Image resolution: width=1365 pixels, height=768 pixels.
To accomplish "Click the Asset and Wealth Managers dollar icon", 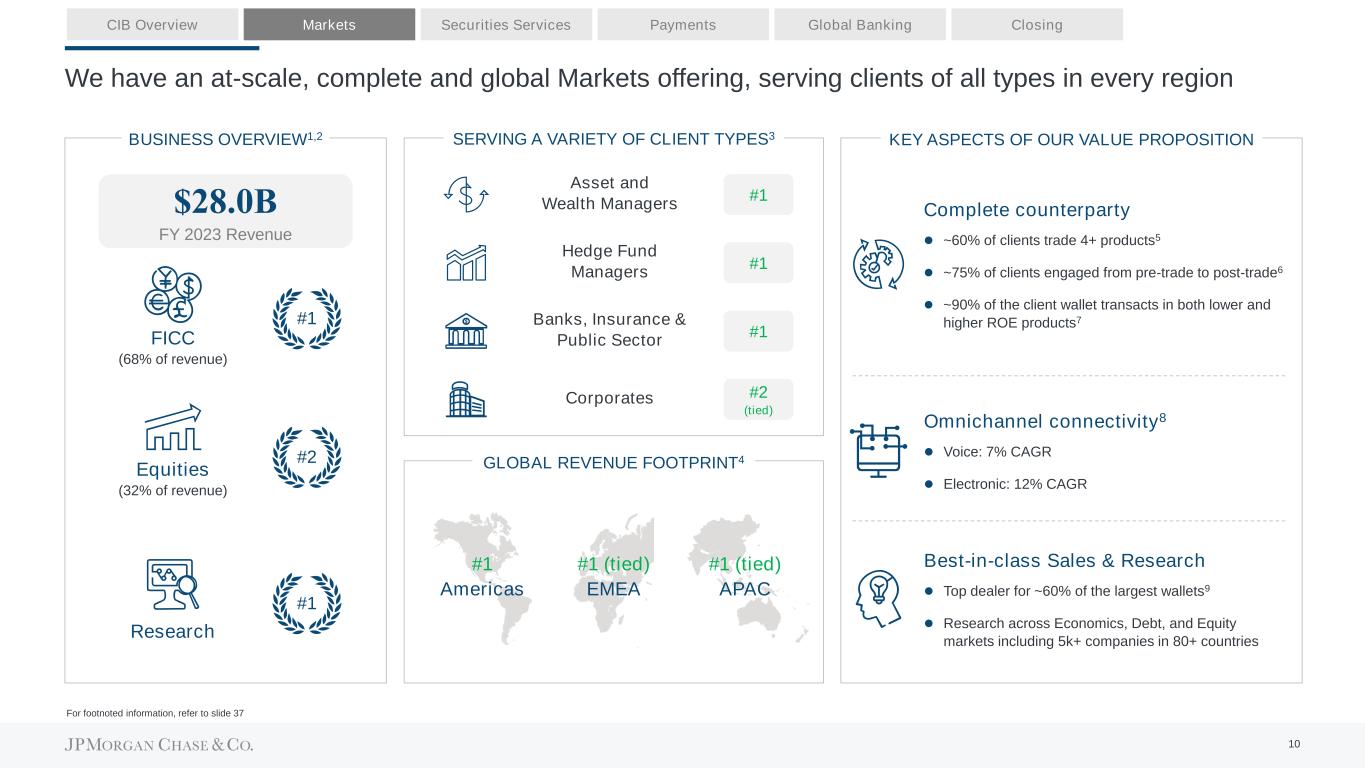I will [465, 194].
